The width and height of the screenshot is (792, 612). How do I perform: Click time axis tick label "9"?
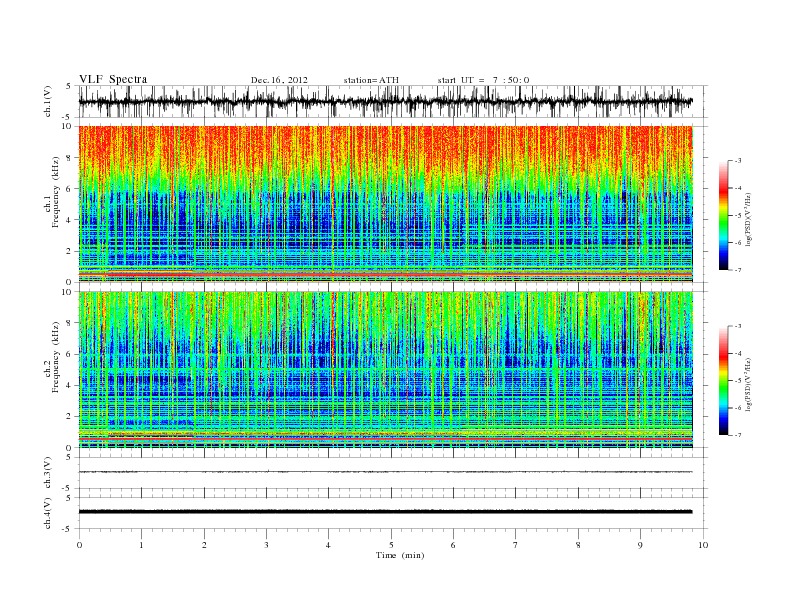tap(640, 545)
